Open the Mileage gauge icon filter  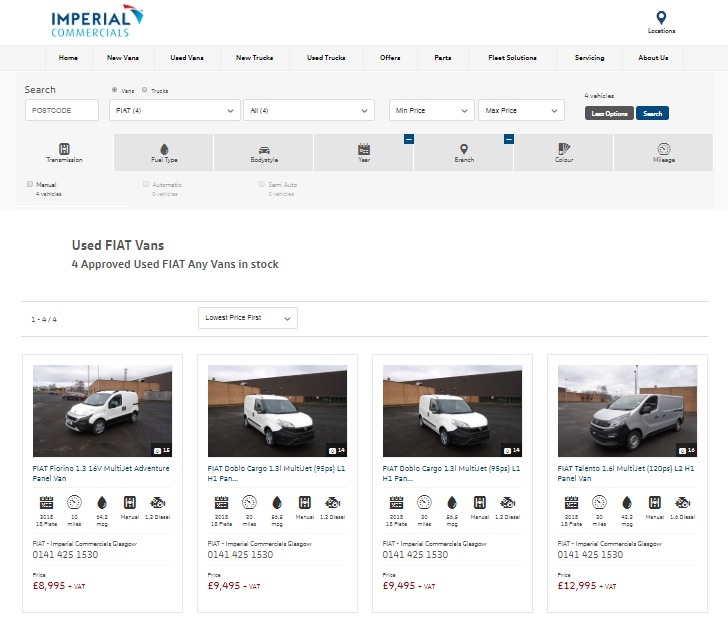(664, 148)
